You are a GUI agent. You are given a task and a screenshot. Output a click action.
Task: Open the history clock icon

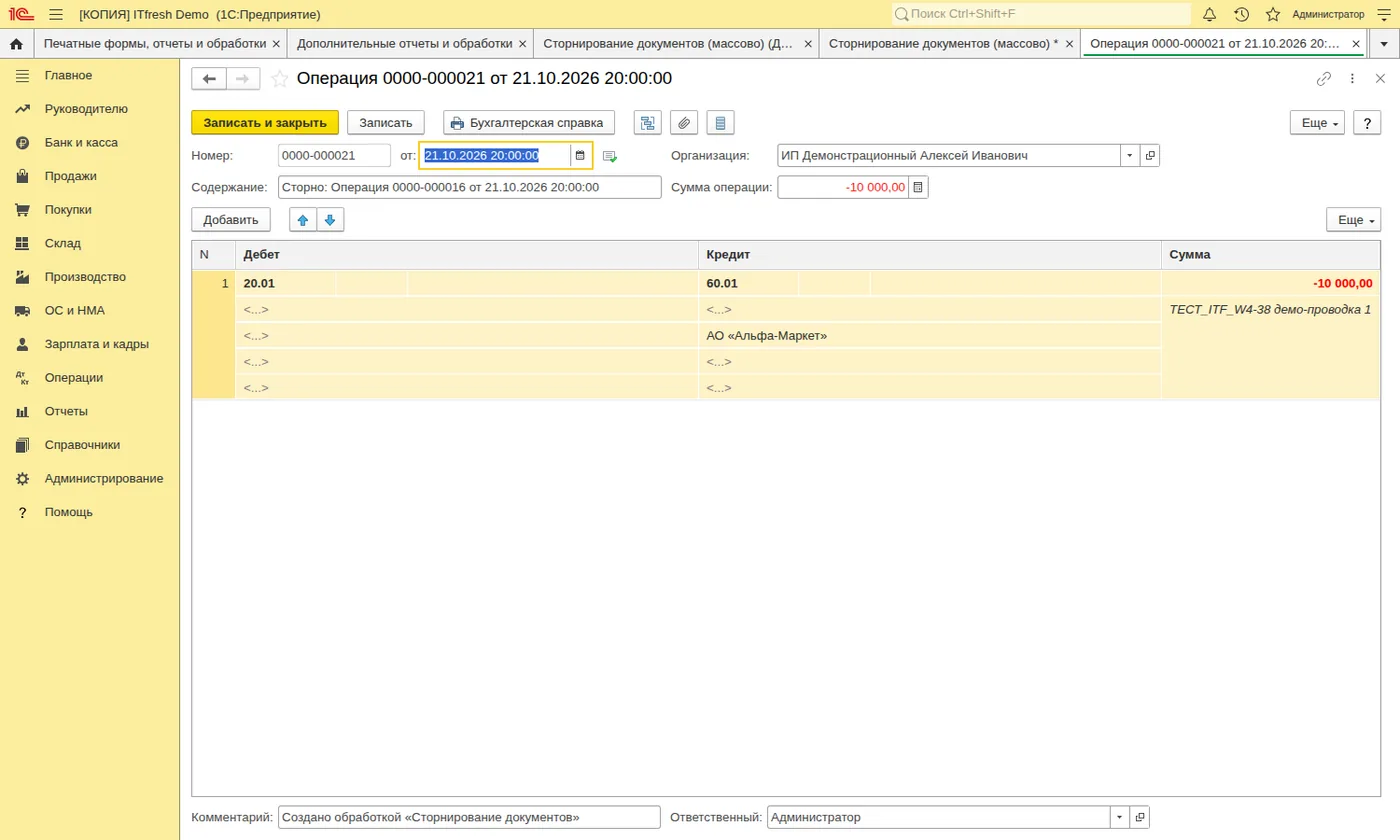click(x=1241, y=14)
